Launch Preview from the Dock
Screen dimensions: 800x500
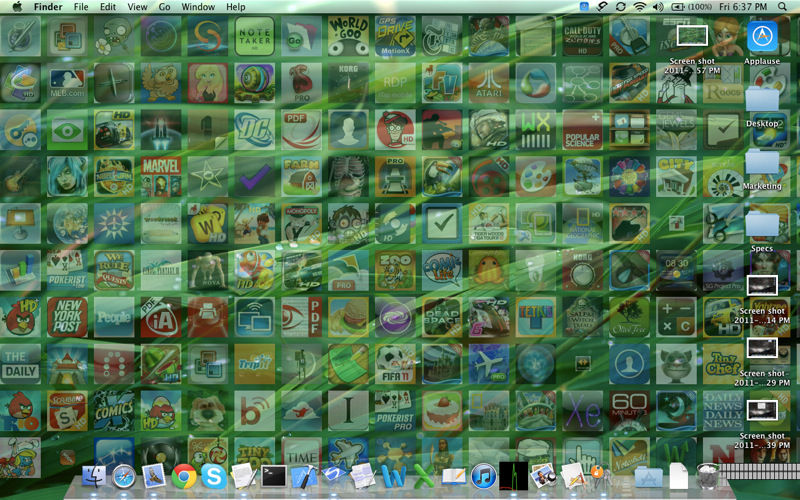543,477
